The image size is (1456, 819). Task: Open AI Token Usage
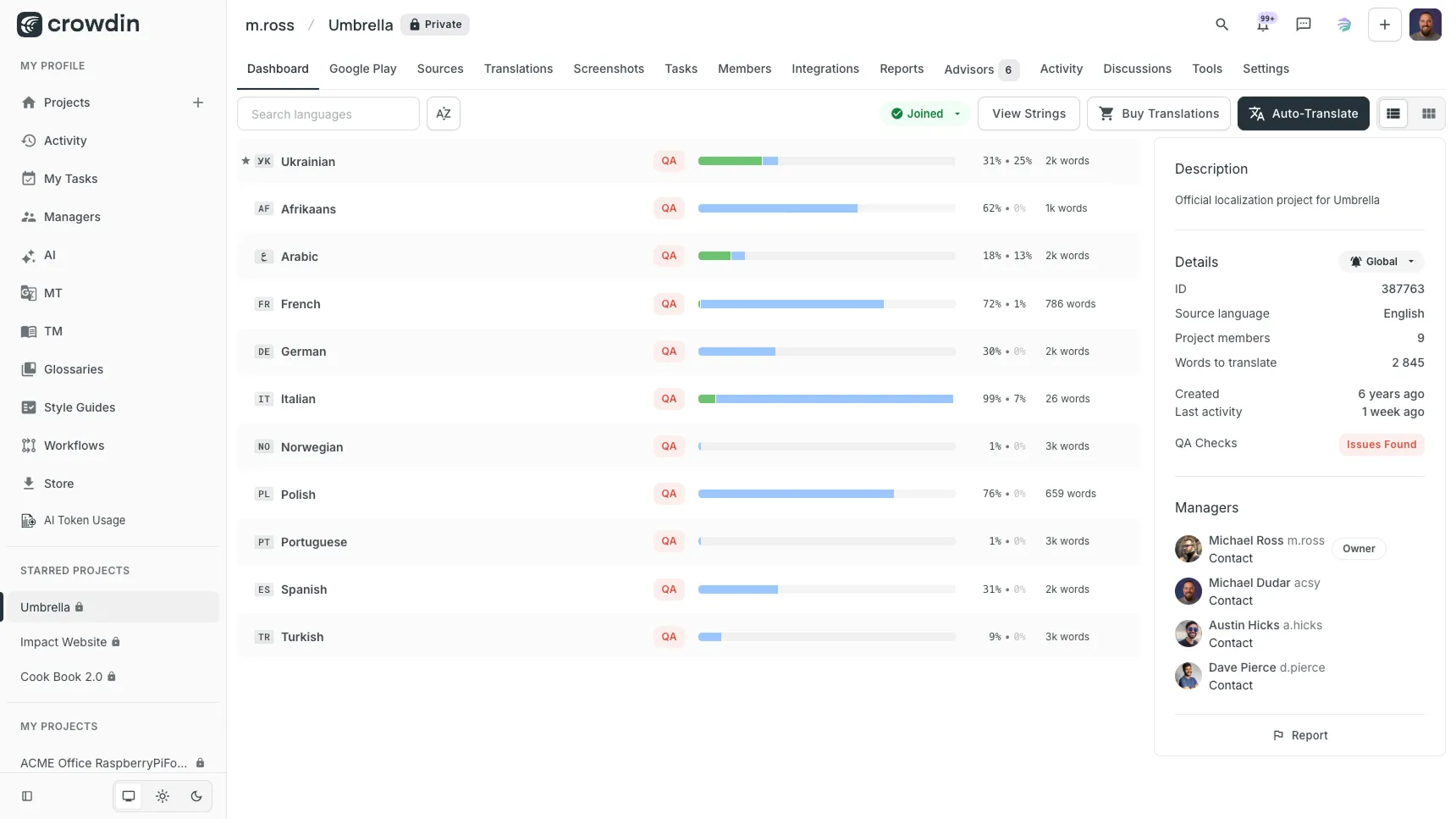pyautogui.click(x=85, y=520)
